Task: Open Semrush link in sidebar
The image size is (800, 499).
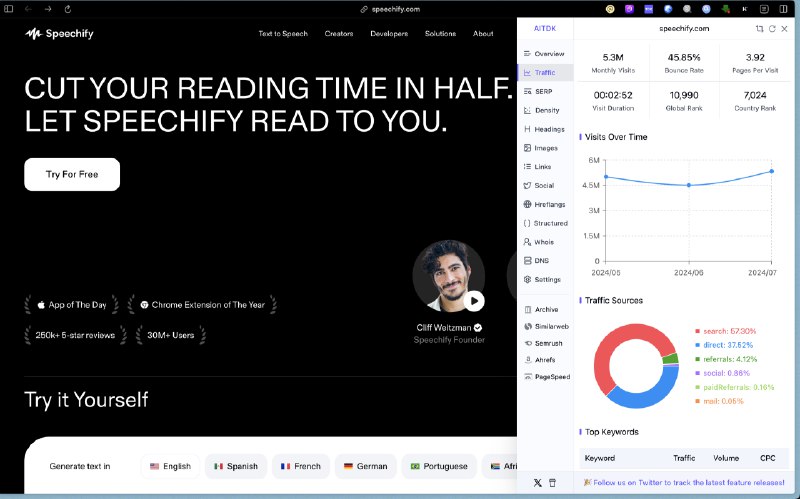Action: tap(543, 343)
